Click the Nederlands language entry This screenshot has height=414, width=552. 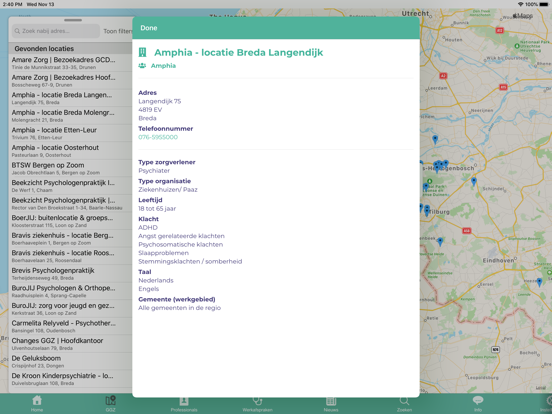156,281
